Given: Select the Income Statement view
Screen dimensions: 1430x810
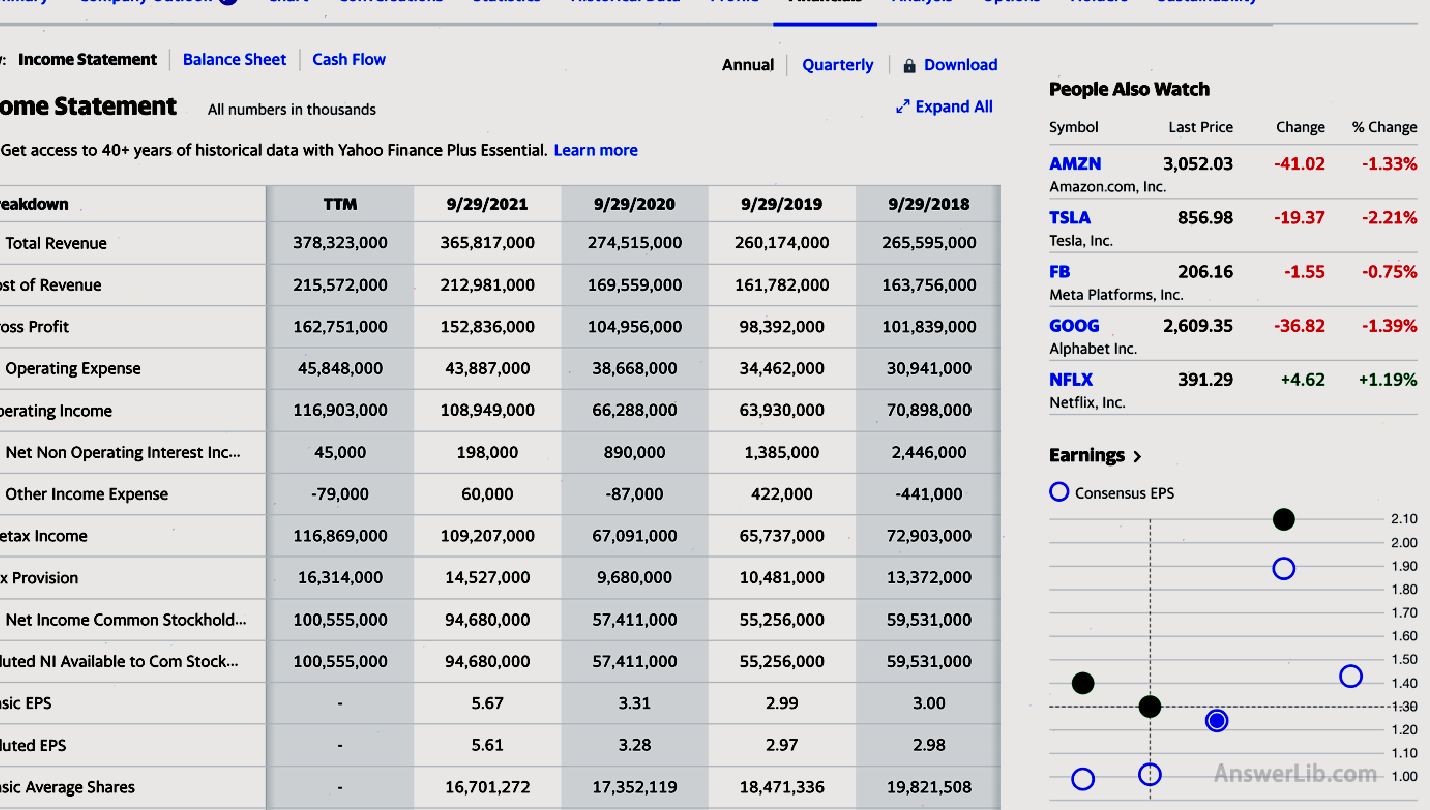Looking at the screenshot, I should coord(88,60).
